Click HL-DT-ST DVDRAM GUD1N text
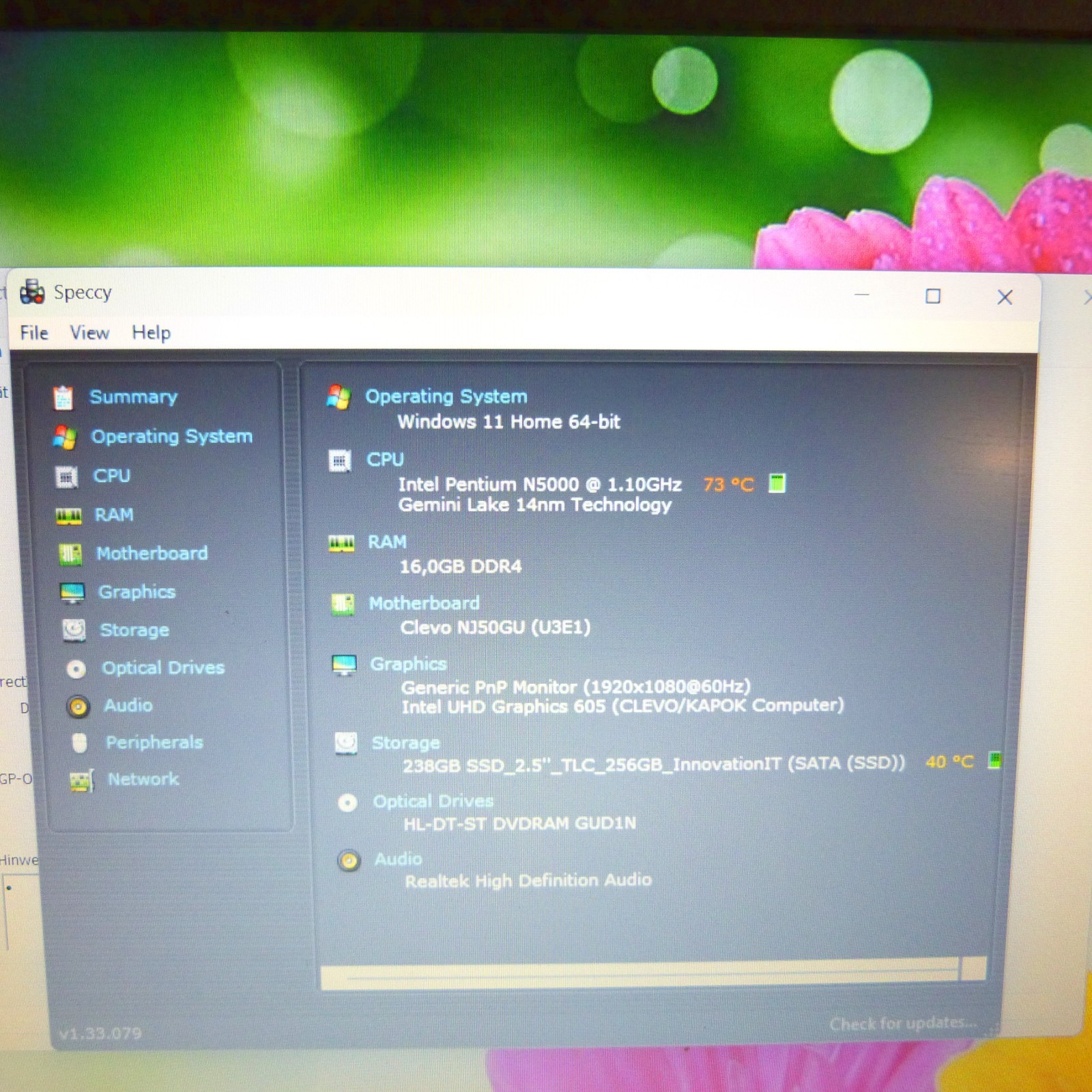Image resolution: width=1092 pixels, height=1092 pixels. (520, 824)
